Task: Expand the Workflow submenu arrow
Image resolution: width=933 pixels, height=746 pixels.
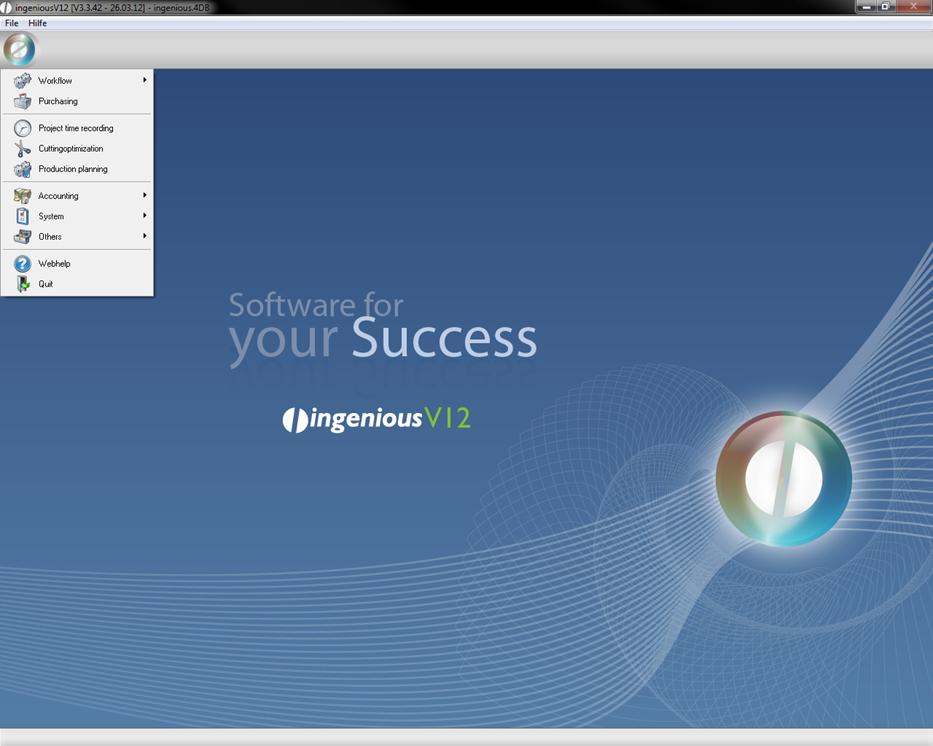Action: (145, 80)
